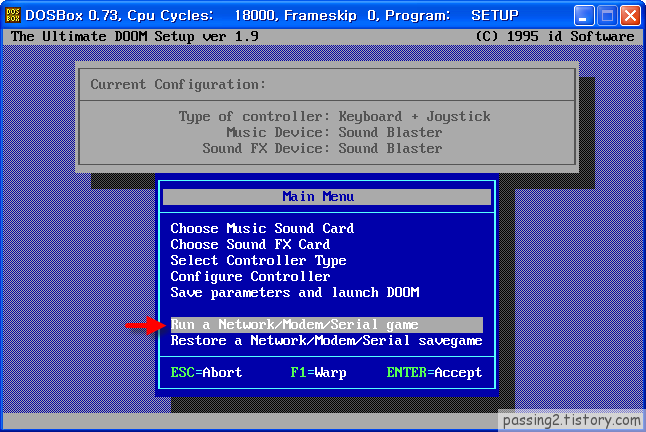Image resolution: width=646 pixels, height=432 pixels.
Task: Select Choose Sound FX Card option
Action: [x=250, y=245]
